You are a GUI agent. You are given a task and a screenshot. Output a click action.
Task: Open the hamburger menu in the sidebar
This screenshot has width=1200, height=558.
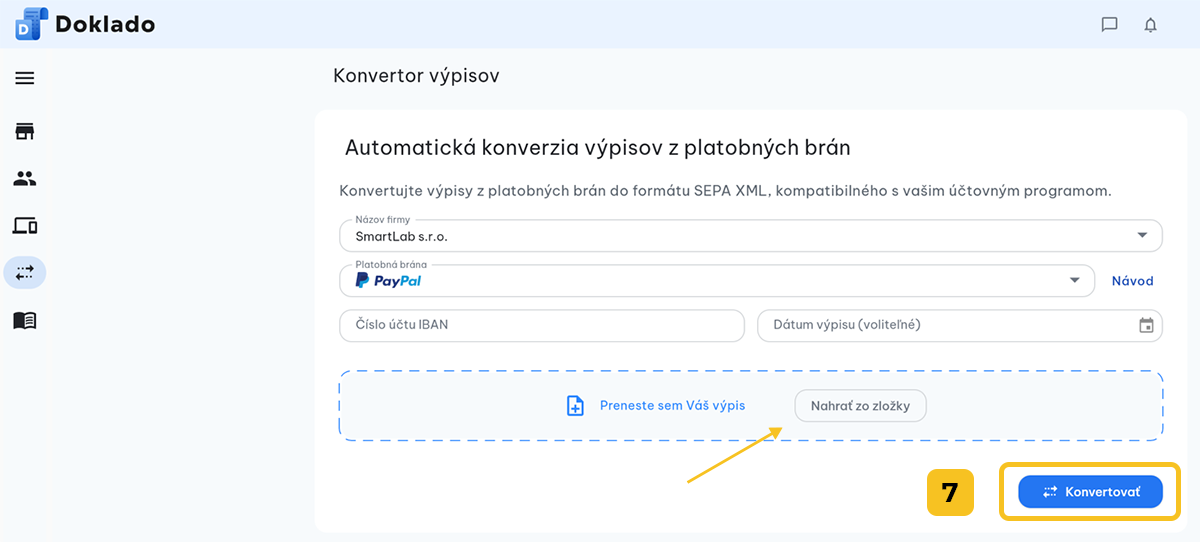click(x=25, y=78)
